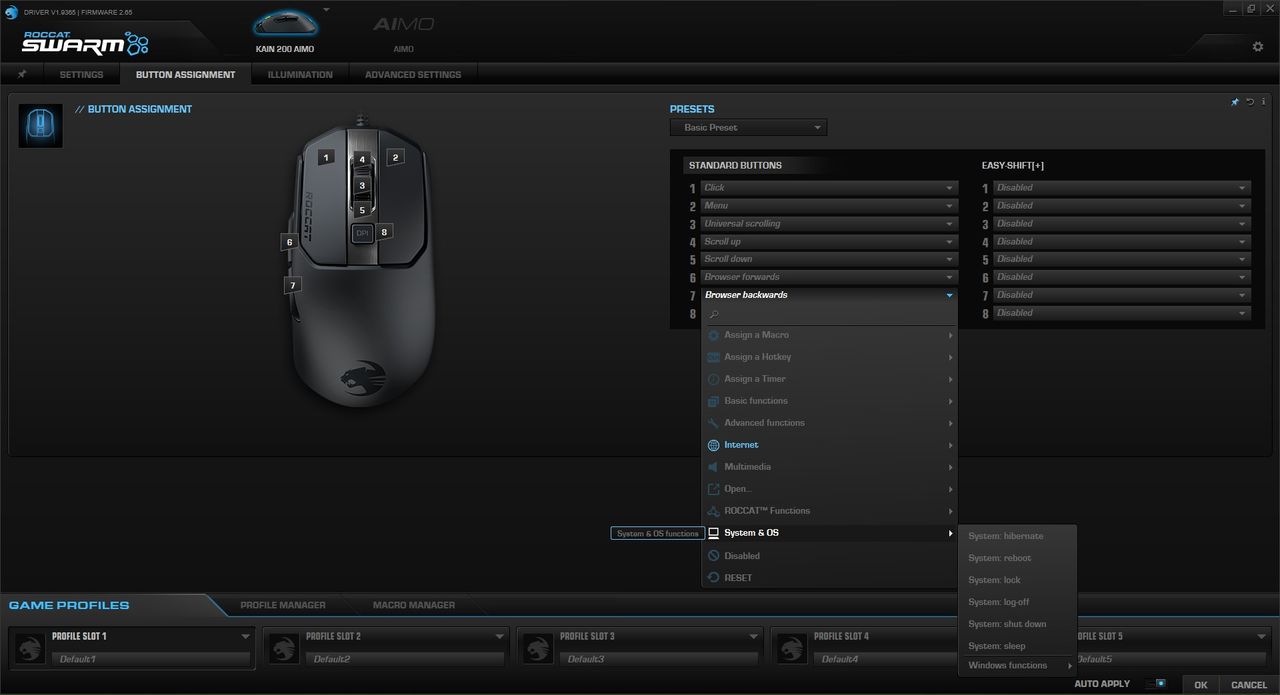Switch to the Illumination tab
Image resolution: width=1280 pixels, height=695 pixels.
(x=300, y=74)
